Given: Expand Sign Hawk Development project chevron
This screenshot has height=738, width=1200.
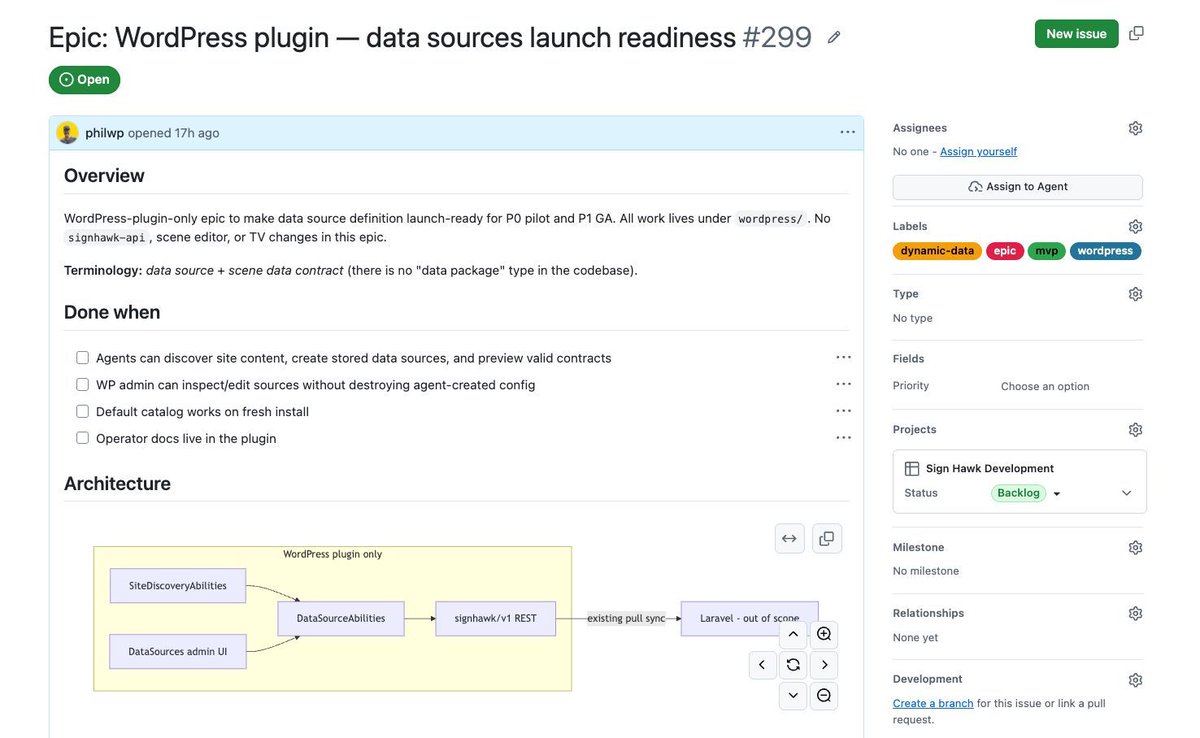Looking at the screenshot, I should tap(1127, 493).
